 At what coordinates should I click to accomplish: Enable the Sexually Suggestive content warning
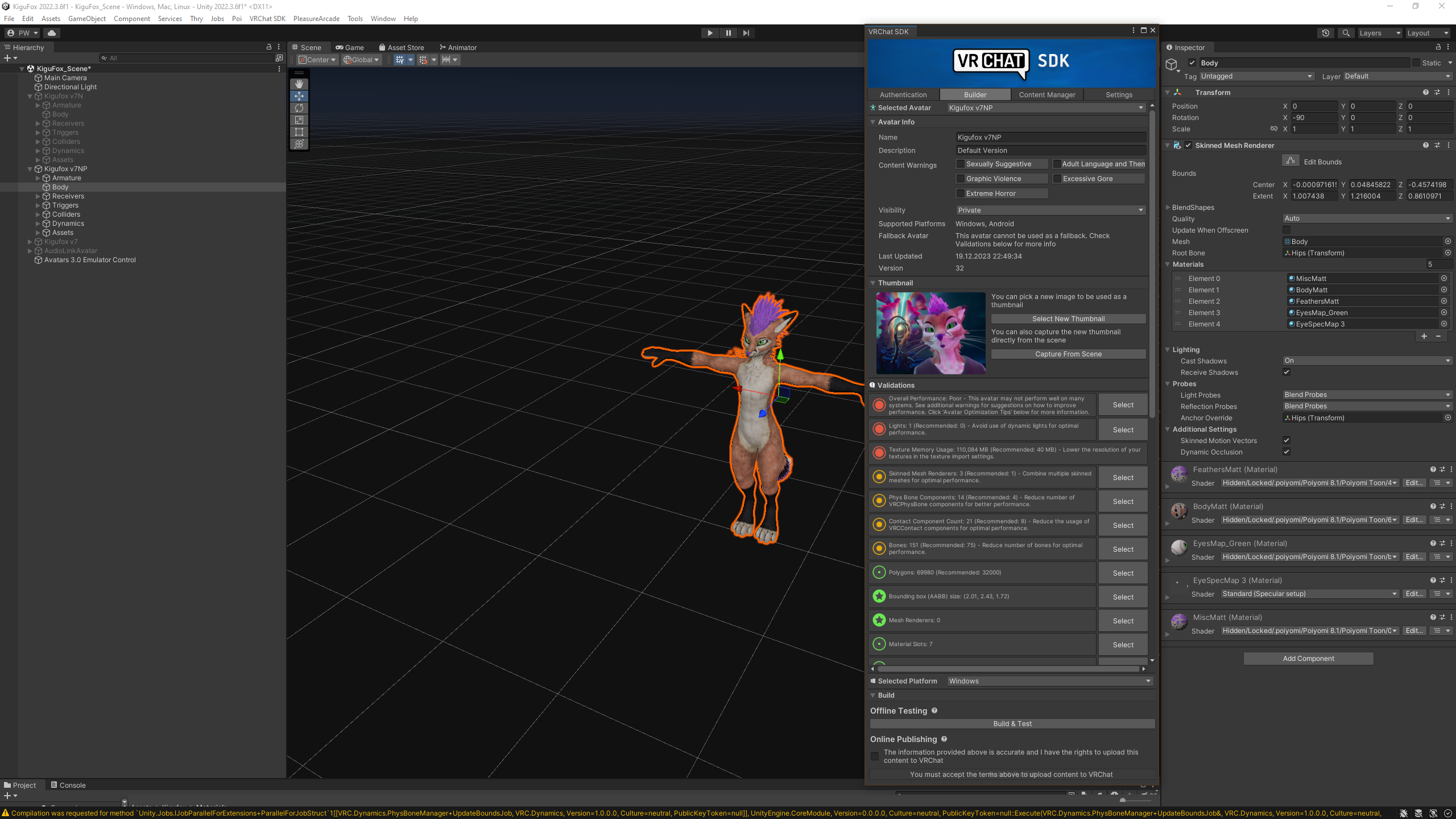961,164
